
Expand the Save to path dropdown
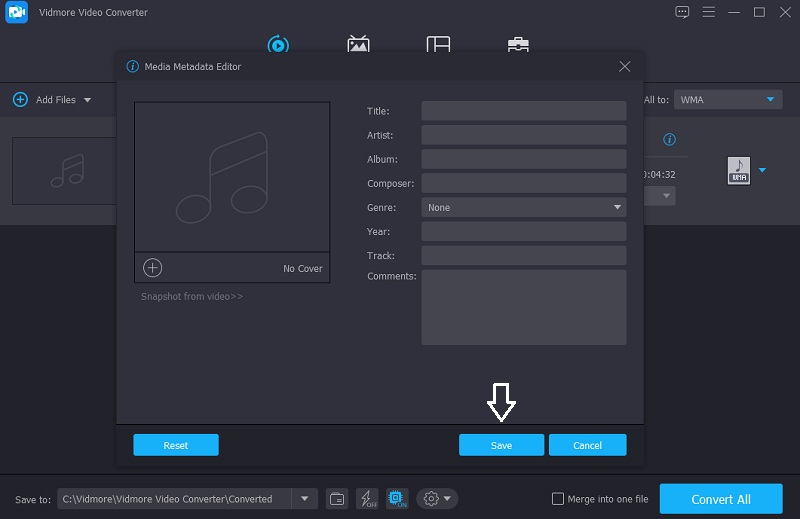305,498
